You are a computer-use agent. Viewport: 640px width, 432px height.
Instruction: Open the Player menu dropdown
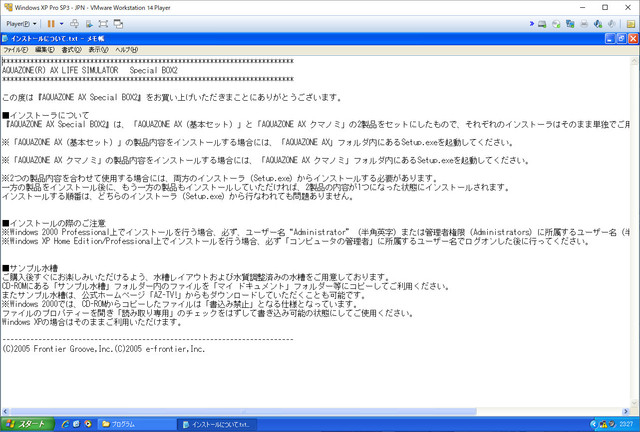pyautogui.click(x=21, y=24)
